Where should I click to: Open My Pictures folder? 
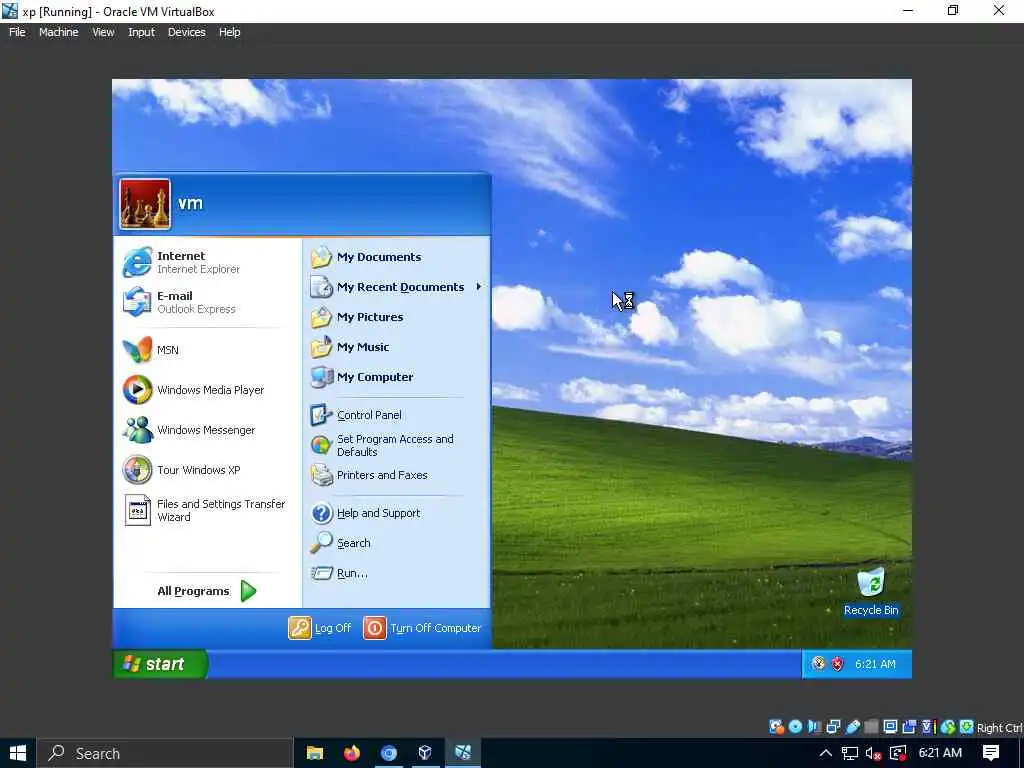pyautogui.click(x=357, y=317)
